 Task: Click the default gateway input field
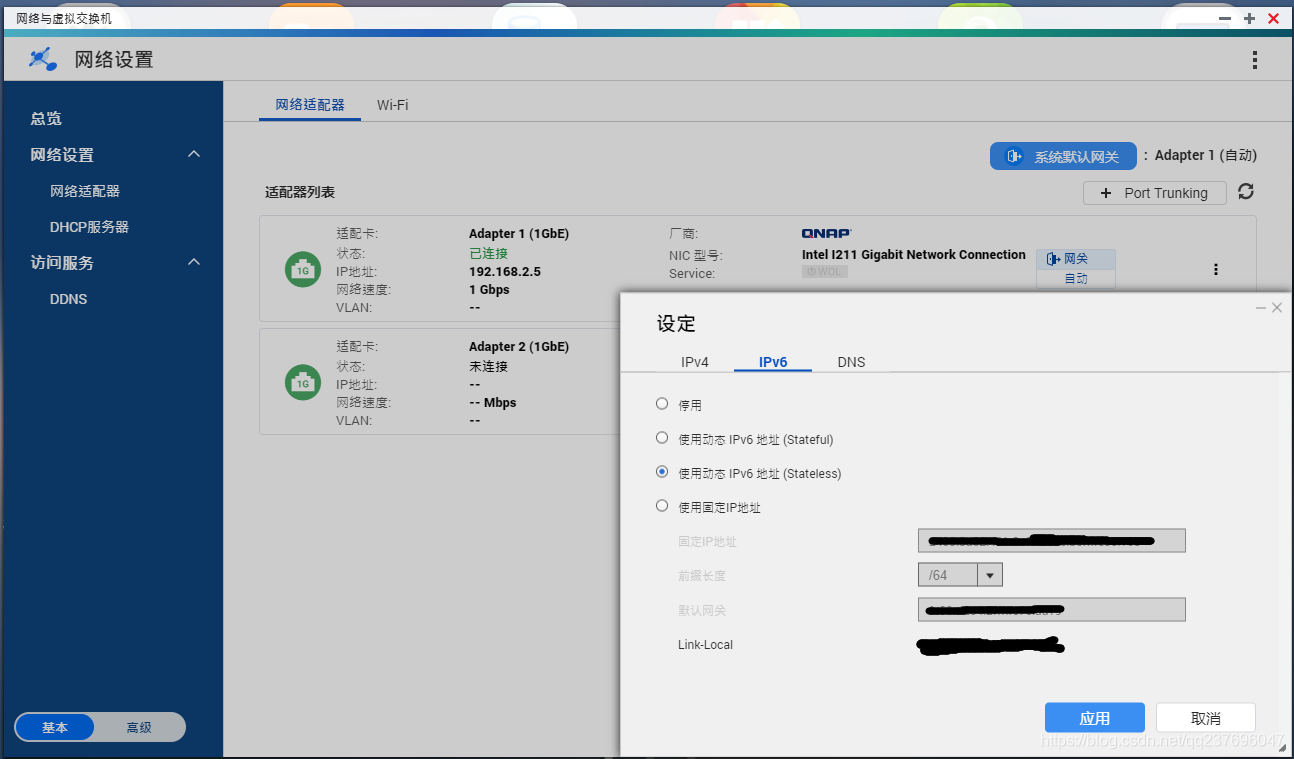pos(1052,609)
